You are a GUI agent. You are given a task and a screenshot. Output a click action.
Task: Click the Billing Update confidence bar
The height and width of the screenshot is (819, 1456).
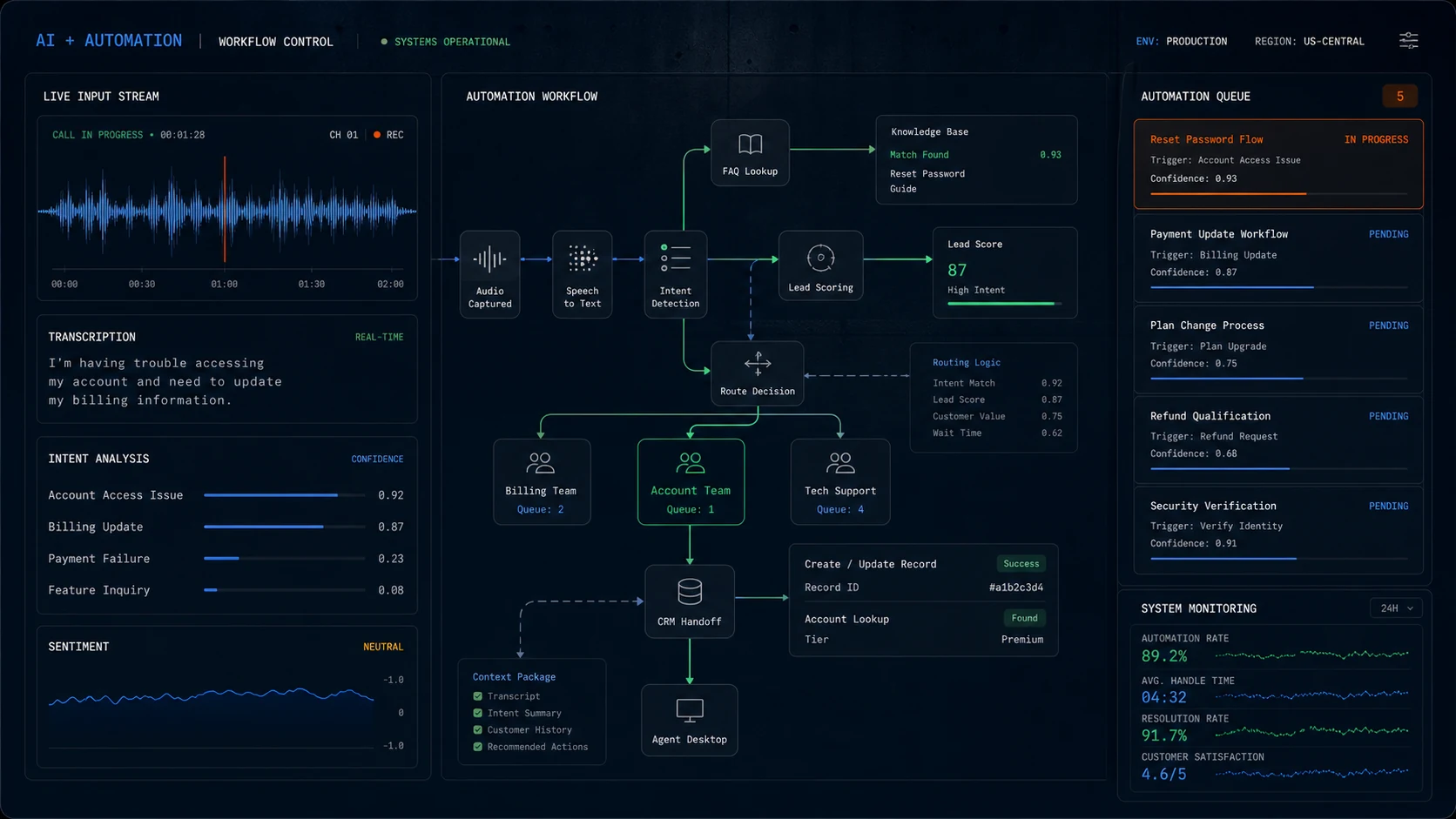click(285, 527)
